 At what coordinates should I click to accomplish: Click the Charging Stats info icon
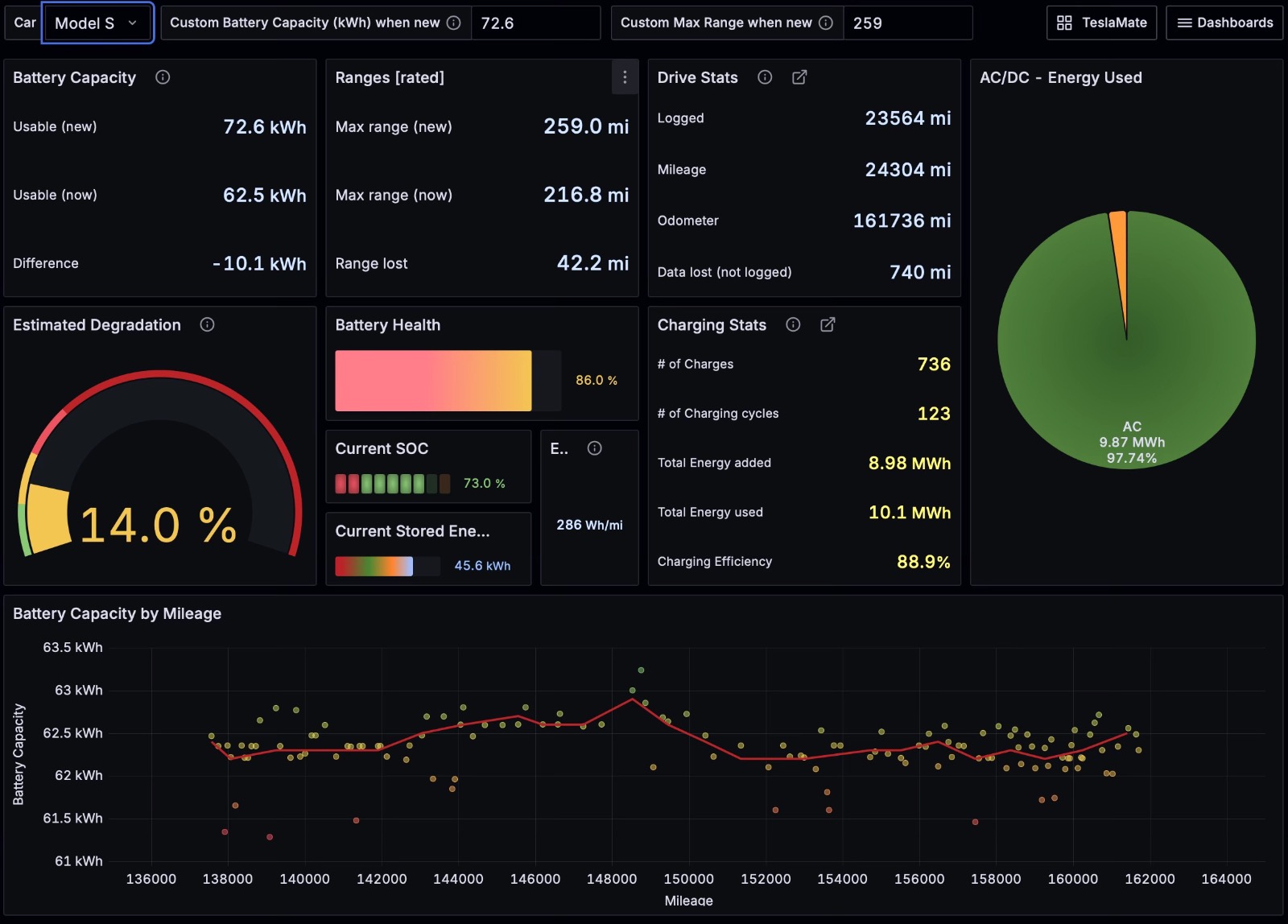pos(793,324)
